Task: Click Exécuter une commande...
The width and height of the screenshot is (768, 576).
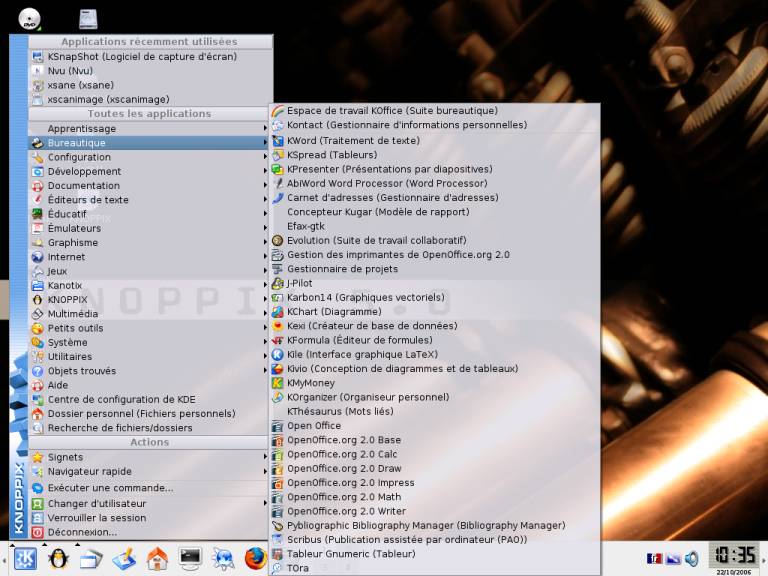Action: click(x=149, y=488)
